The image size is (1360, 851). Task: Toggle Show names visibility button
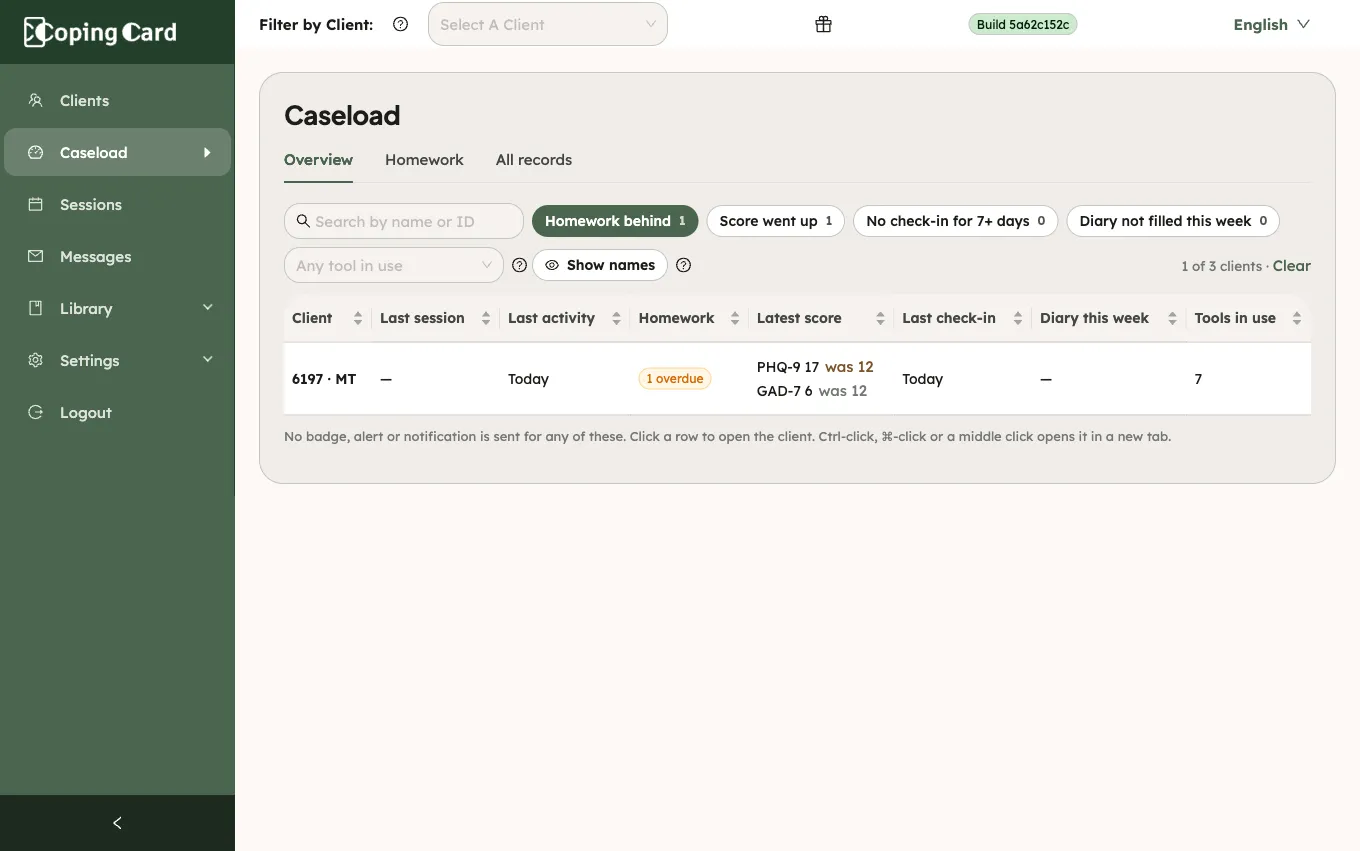pos(600,265)
